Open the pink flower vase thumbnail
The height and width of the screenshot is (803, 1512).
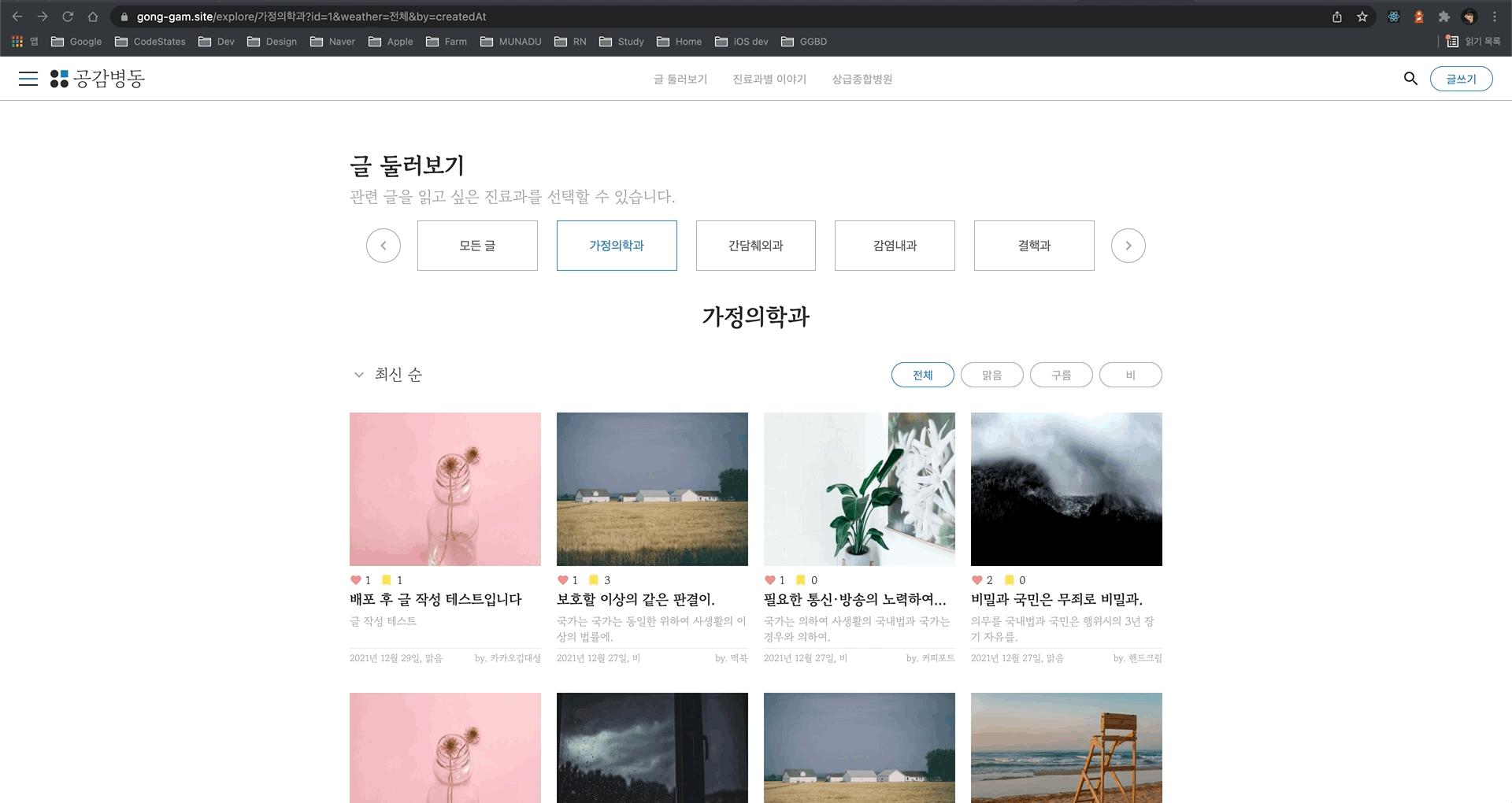[x=445, y=489]
